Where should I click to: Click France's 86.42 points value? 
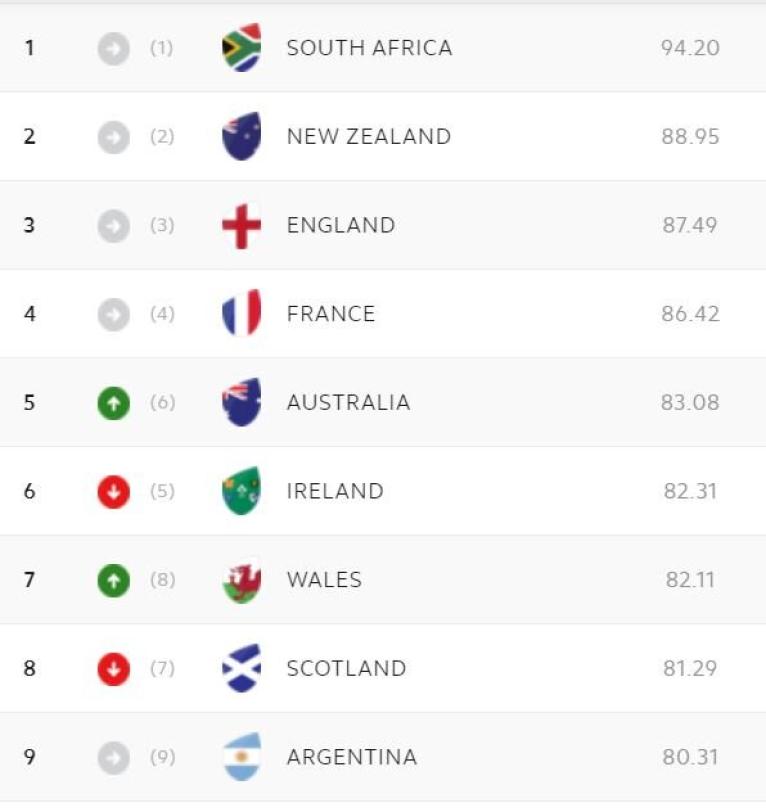pos(690,314)
